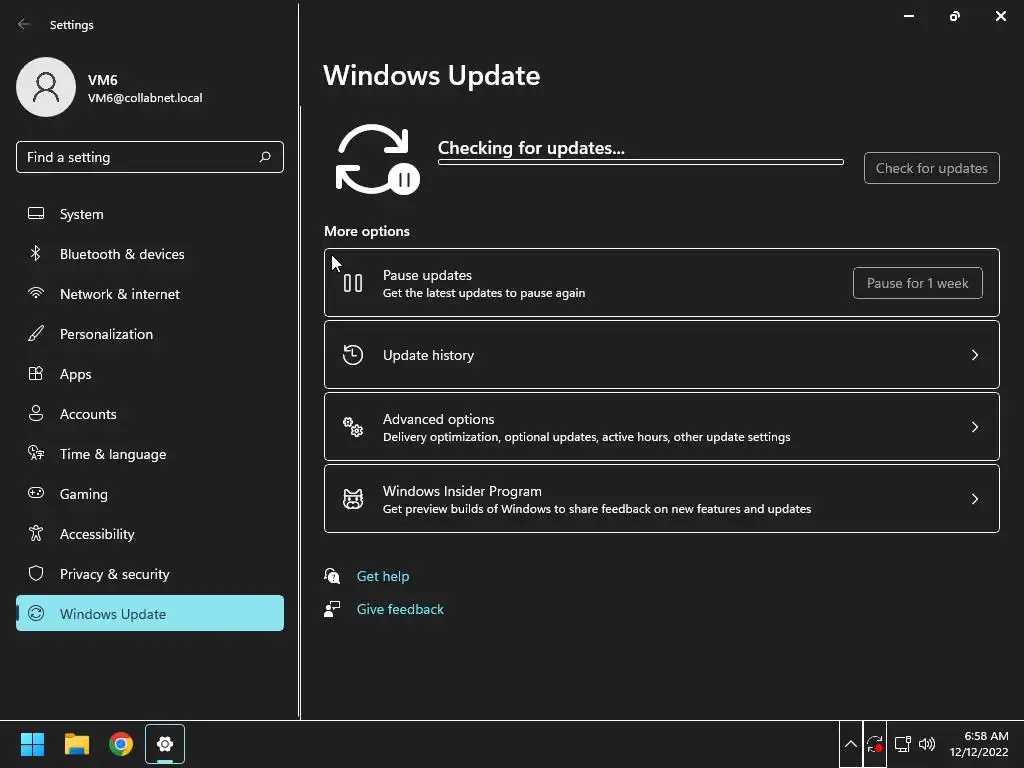Open Network & internet category
This screenshot has width=1024, height=768.
pyautogui.click(x=150, y=293)
